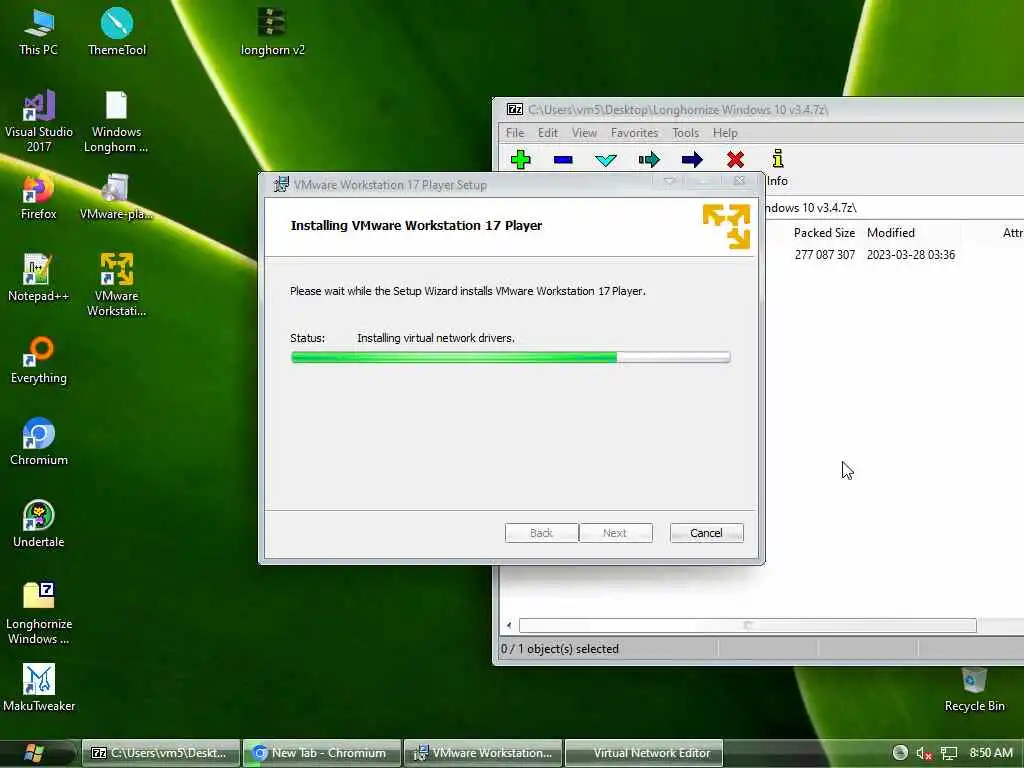This screenshot has height=768, width=1024.
Task: Select the Windows Longhorn text file icon
Action: coord(116,121)
